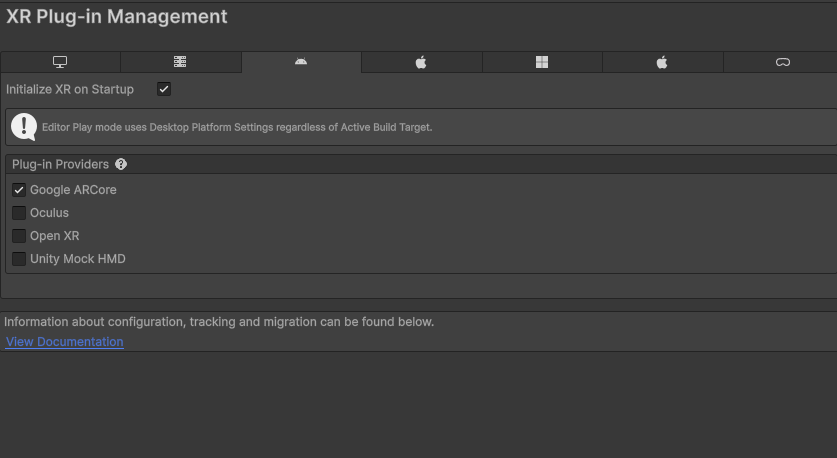837x458 pixels.
Task: Click the Plug-in Providers section header text
Action: [60, 164]
